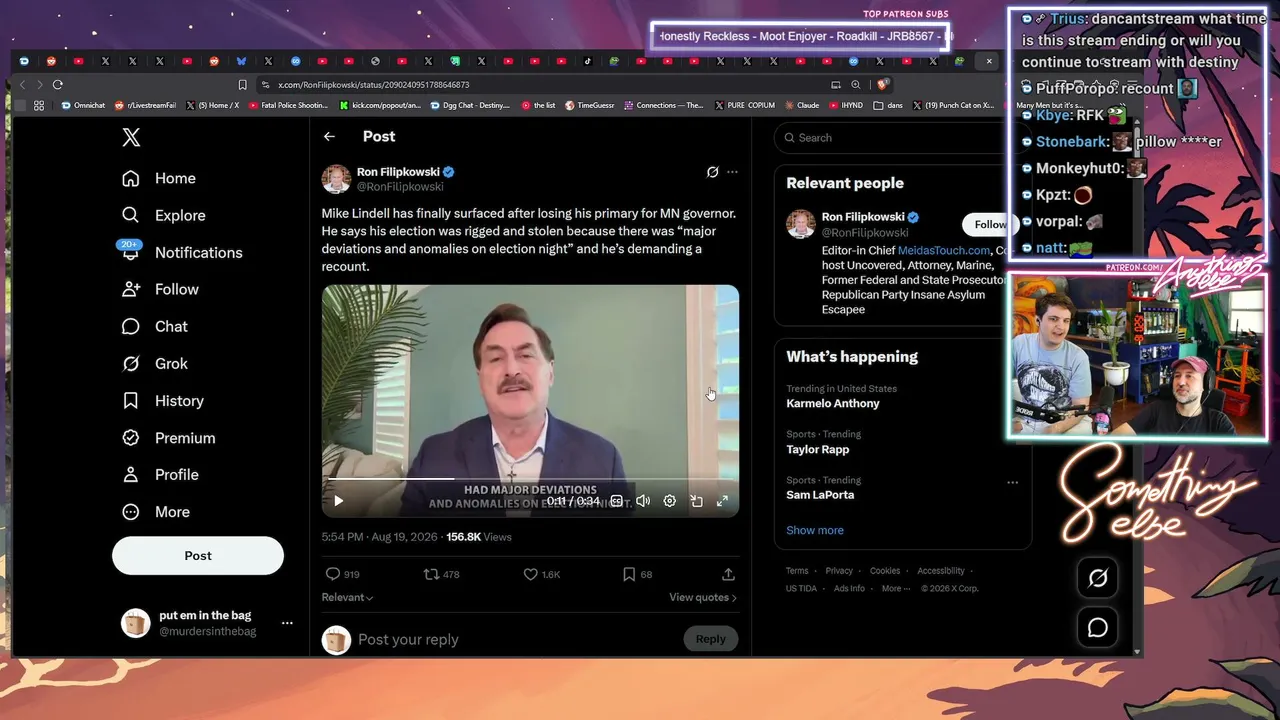The width and height of the screenshot is (1280, 720).
Task: Open the MeidasTouch.com link
Action: point(943,251)
